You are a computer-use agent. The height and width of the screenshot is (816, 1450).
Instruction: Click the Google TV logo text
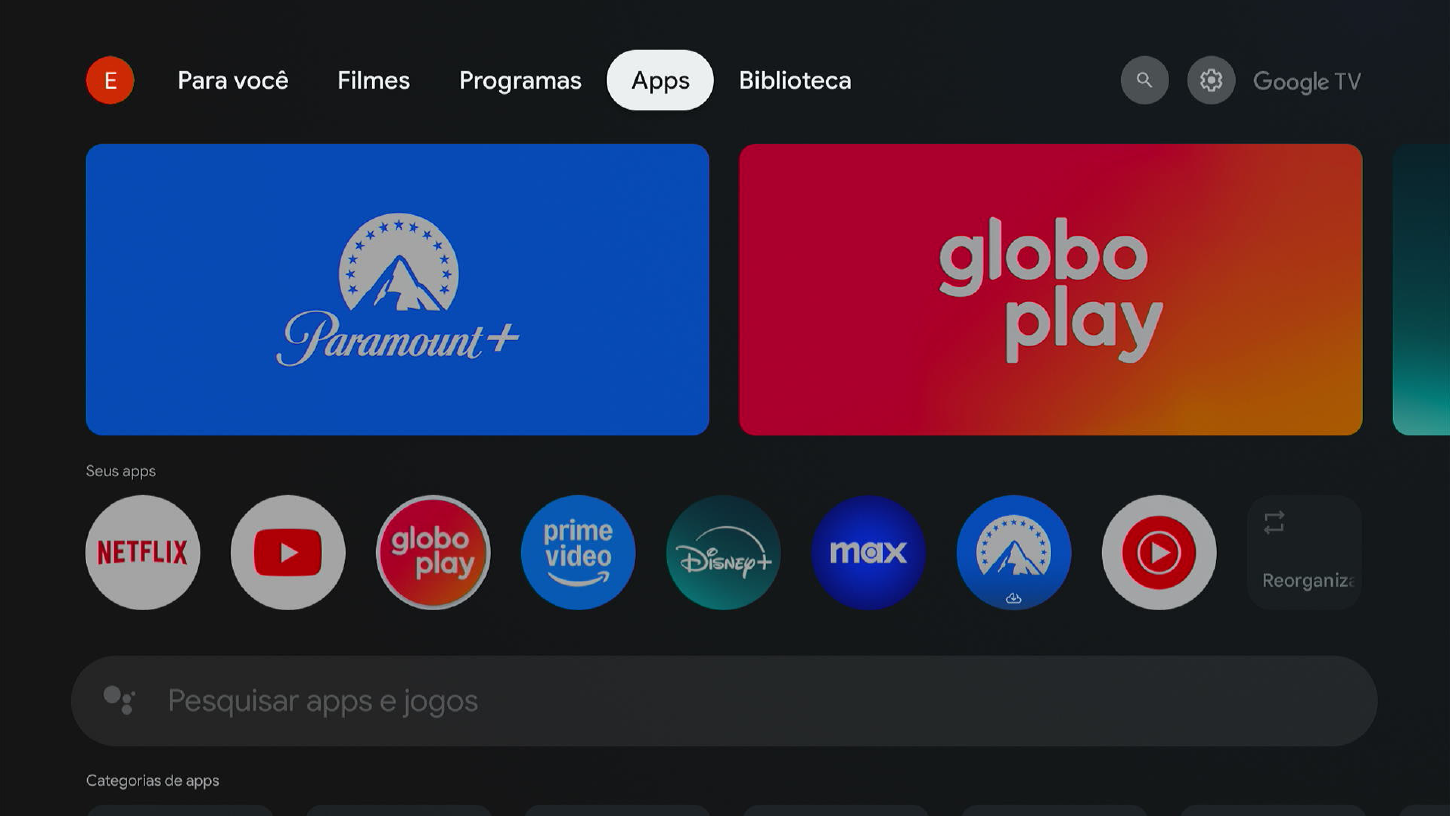coord(1307,81)
